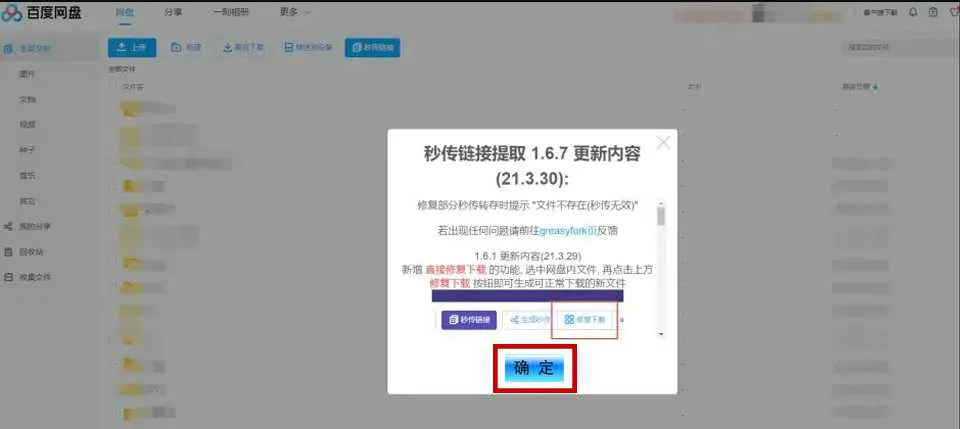Tick the select-all checkbox beside 文件名

113,87
